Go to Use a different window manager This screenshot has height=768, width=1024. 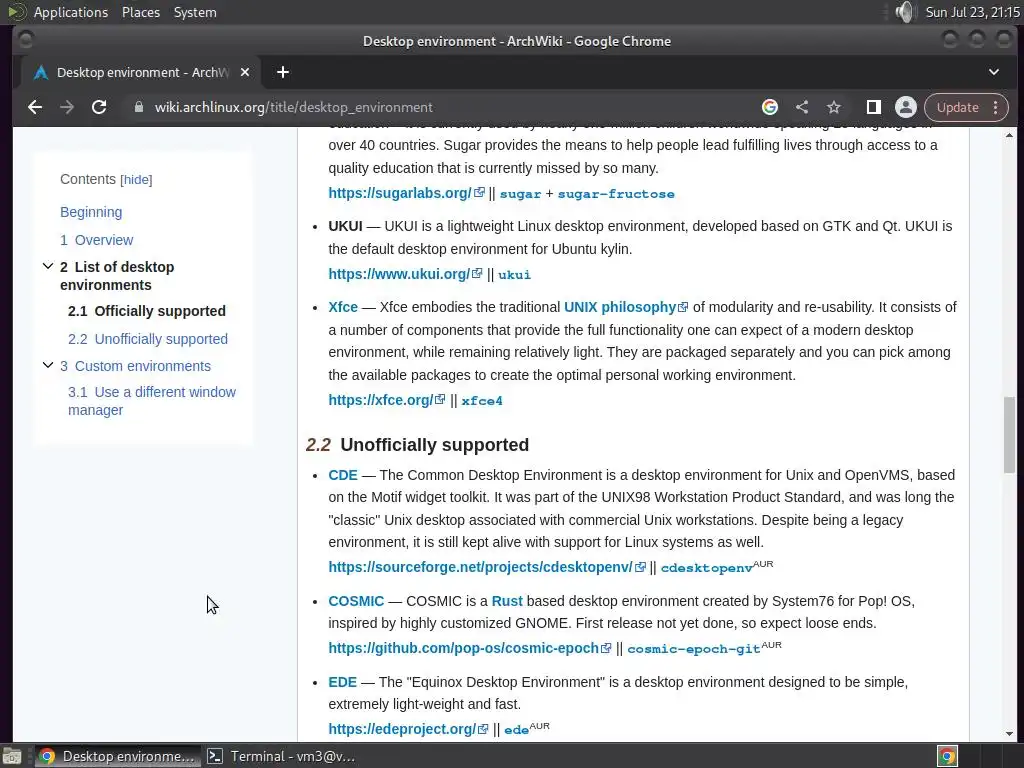tap(152, 401)
